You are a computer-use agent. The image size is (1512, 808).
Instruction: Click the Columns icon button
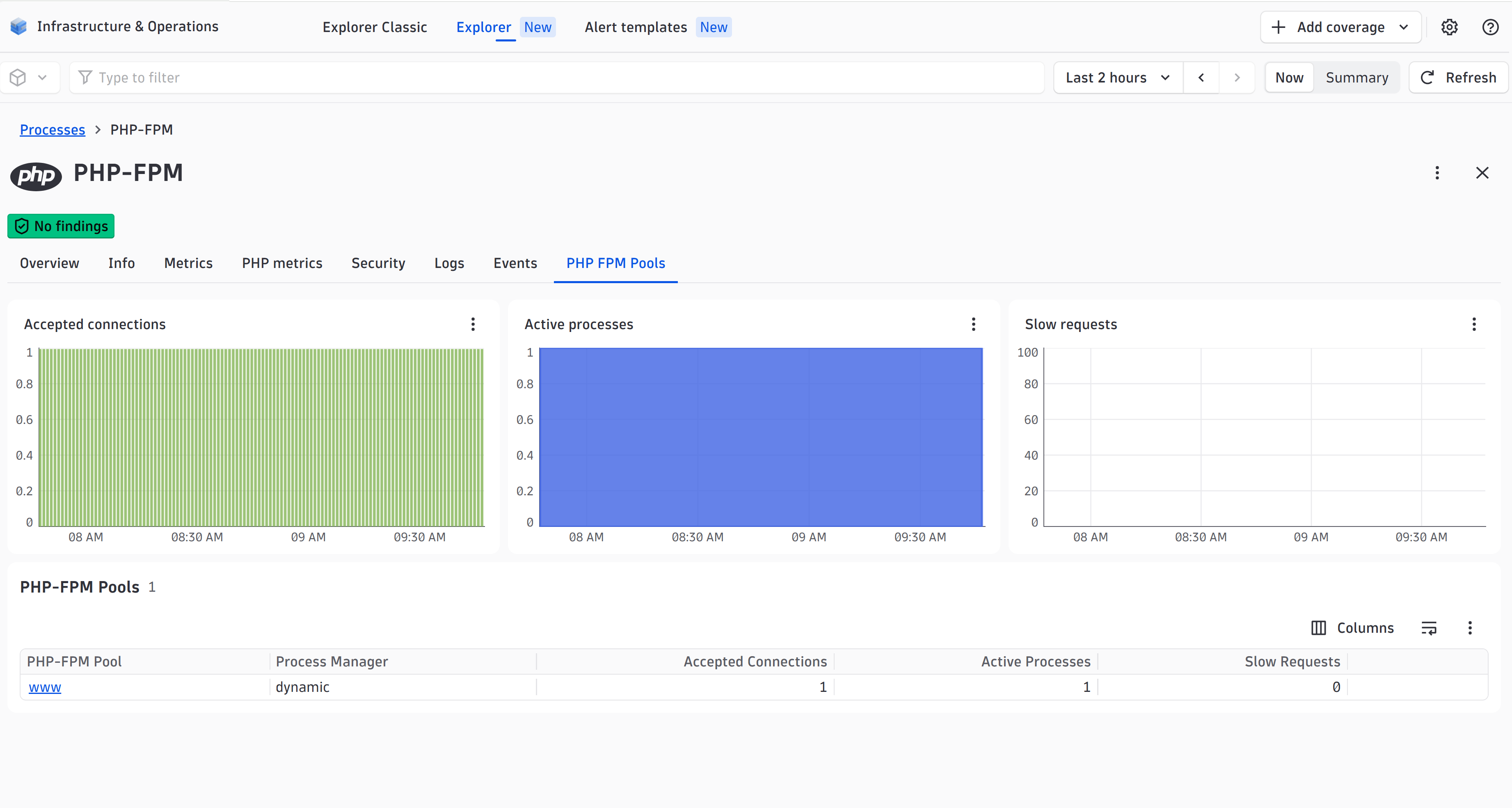pyautogui.click(x=1352, y=628)
